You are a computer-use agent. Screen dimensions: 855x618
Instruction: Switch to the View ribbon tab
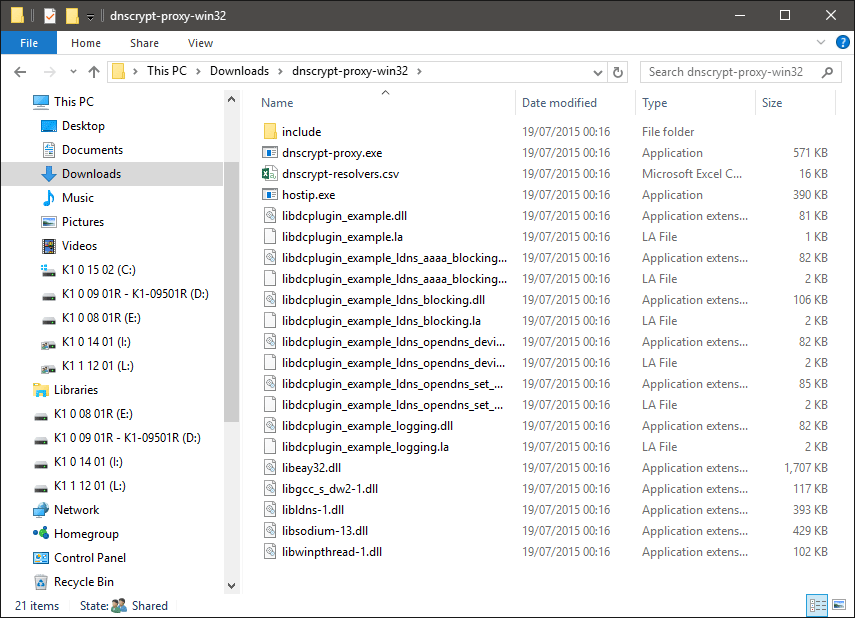point(200,43)
